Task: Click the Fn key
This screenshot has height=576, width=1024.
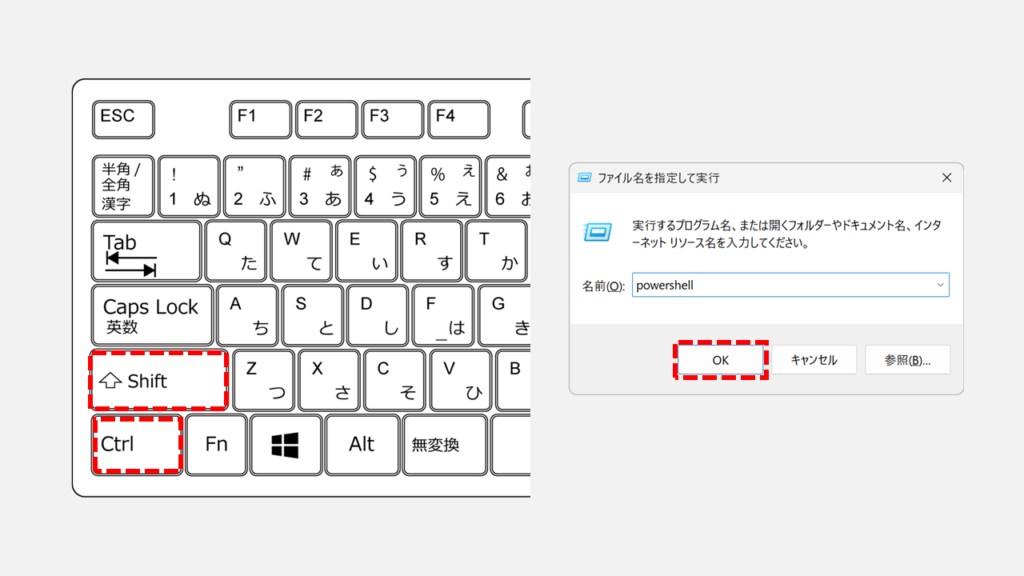Action: (x=216, y=445)
